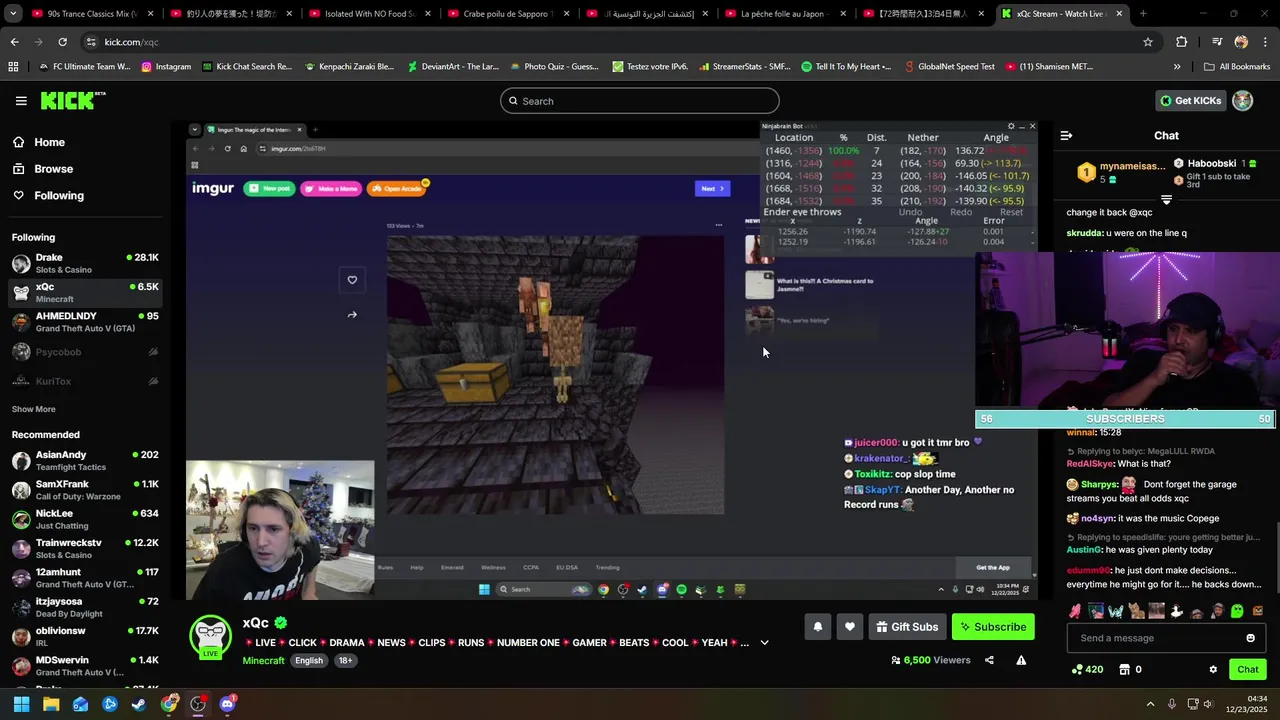Click the Minecraft category link below title
1280x720 pixels.
click(263, 660)
